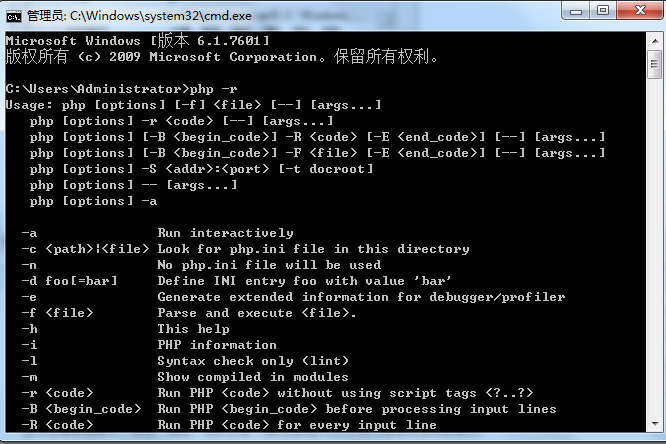The width and height of the screenshot is (666, 444).
Task: Click the '-i PHP information' line
Action: coord(150,345)
